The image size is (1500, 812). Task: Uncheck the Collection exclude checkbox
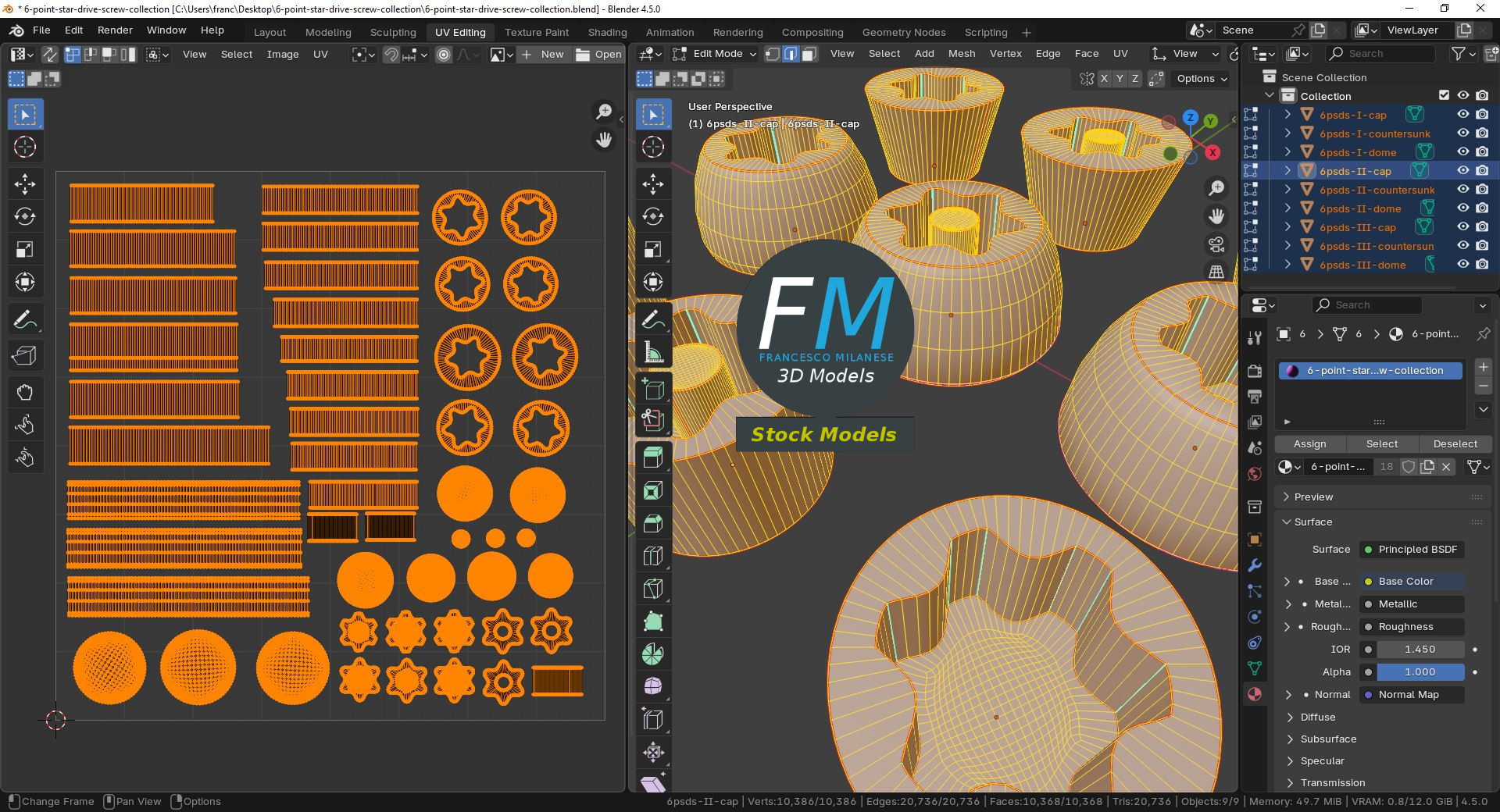1444,95
